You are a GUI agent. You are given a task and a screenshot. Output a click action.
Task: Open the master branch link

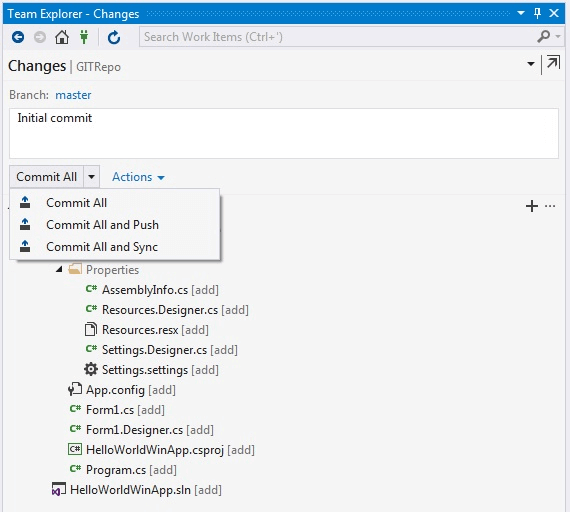click(x=73, y=95)
